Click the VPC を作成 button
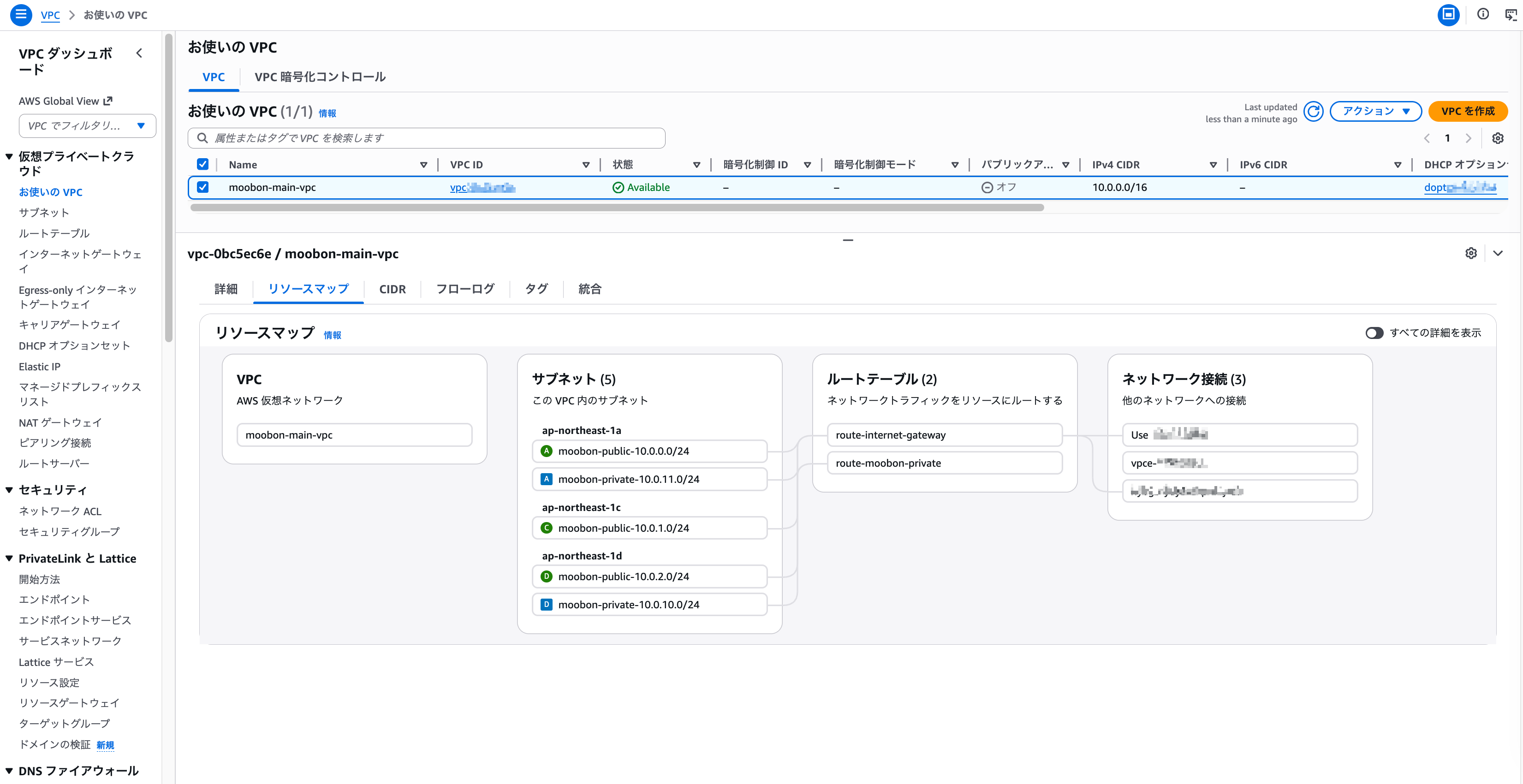Image resolution: width=1523 pixels, height=784 pixels. (x=1468, y=111)
